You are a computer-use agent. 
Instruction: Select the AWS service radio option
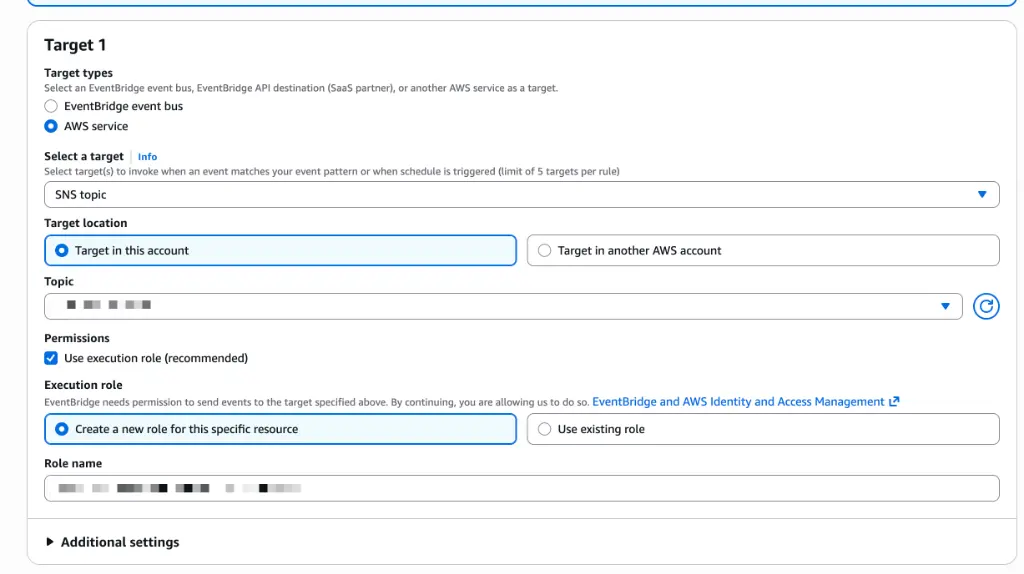(51, 127)
